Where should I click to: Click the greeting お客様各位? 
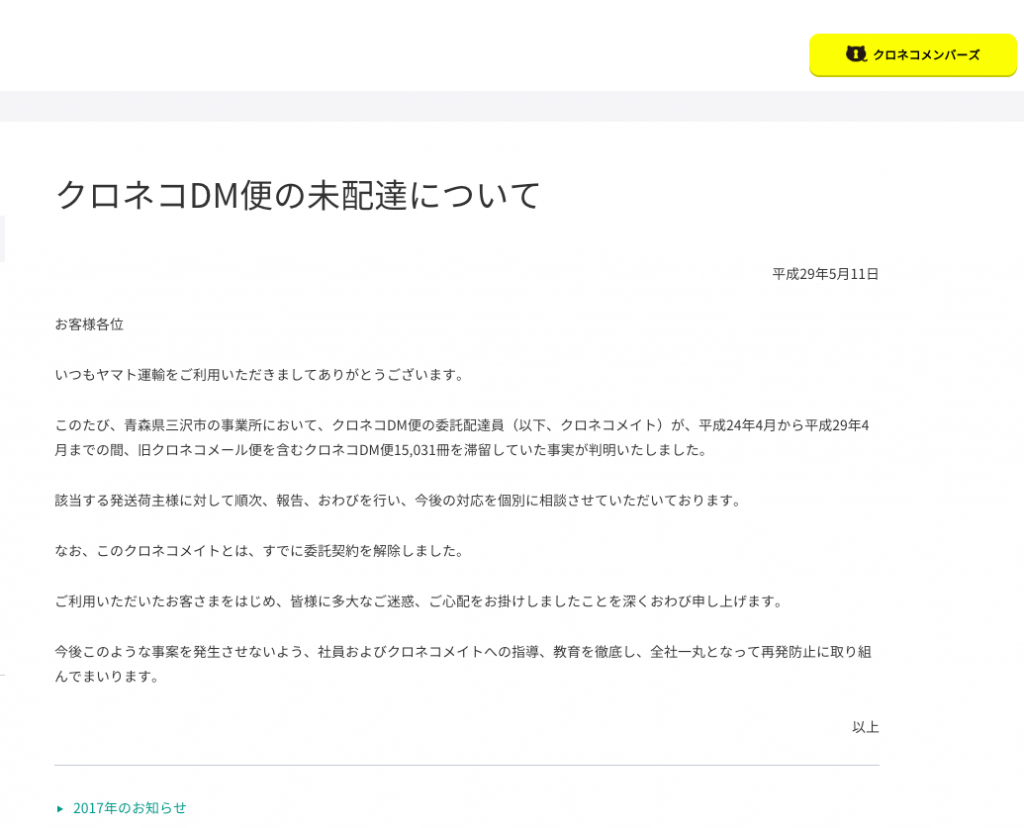click(x=89, y=325)
